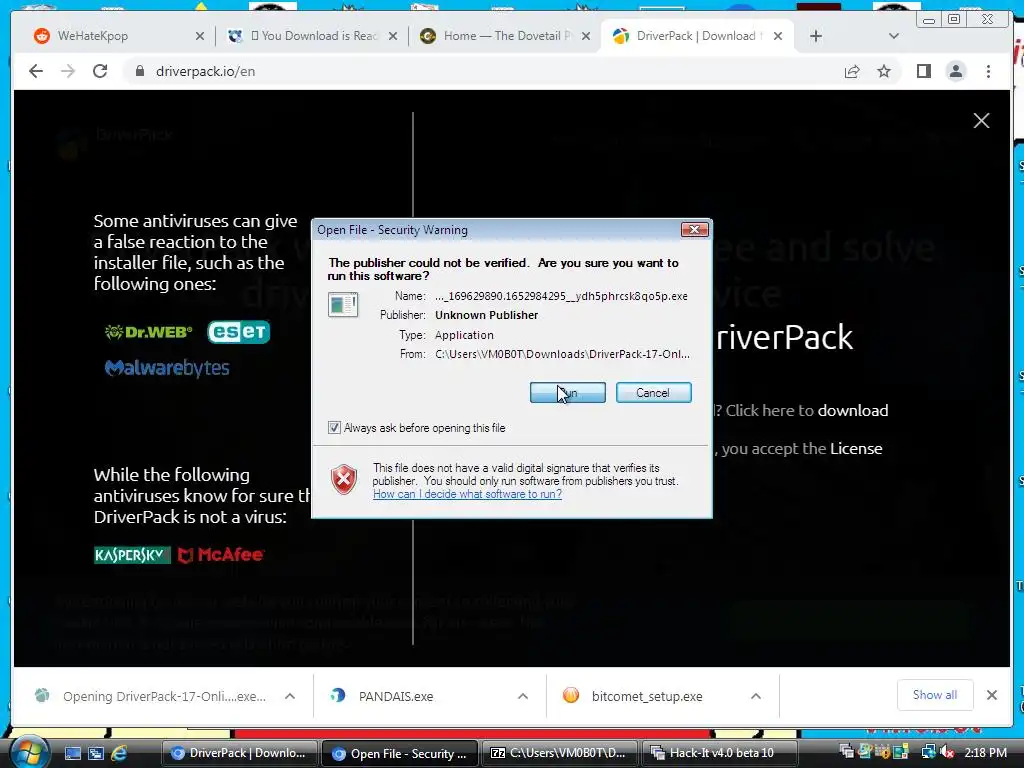The image size is (1024, 768).
Task: Reload the driverpack.io page
Action: pos(100,71)
